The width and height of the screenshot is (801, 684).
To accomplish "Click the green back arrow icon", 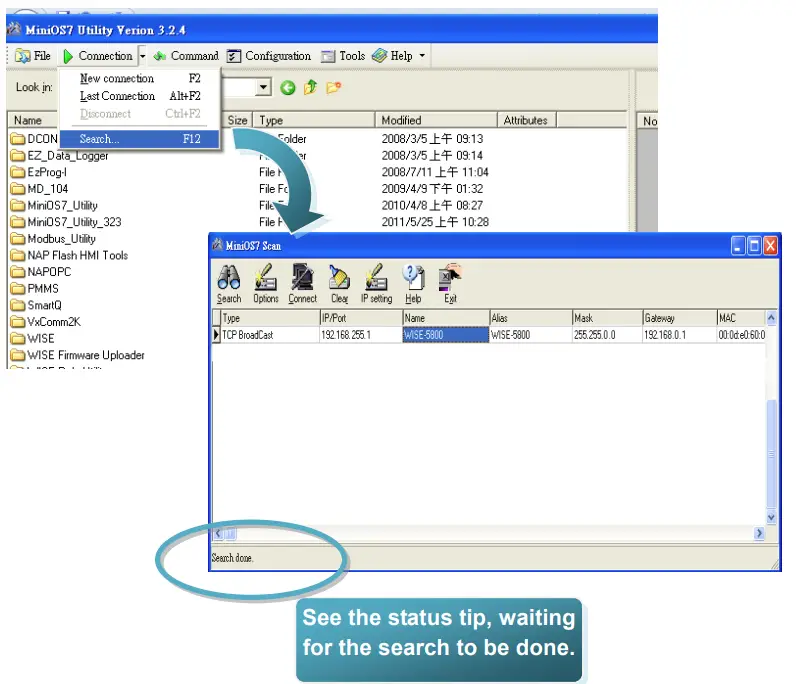I will pyautogui.click(x=288, y=88).
